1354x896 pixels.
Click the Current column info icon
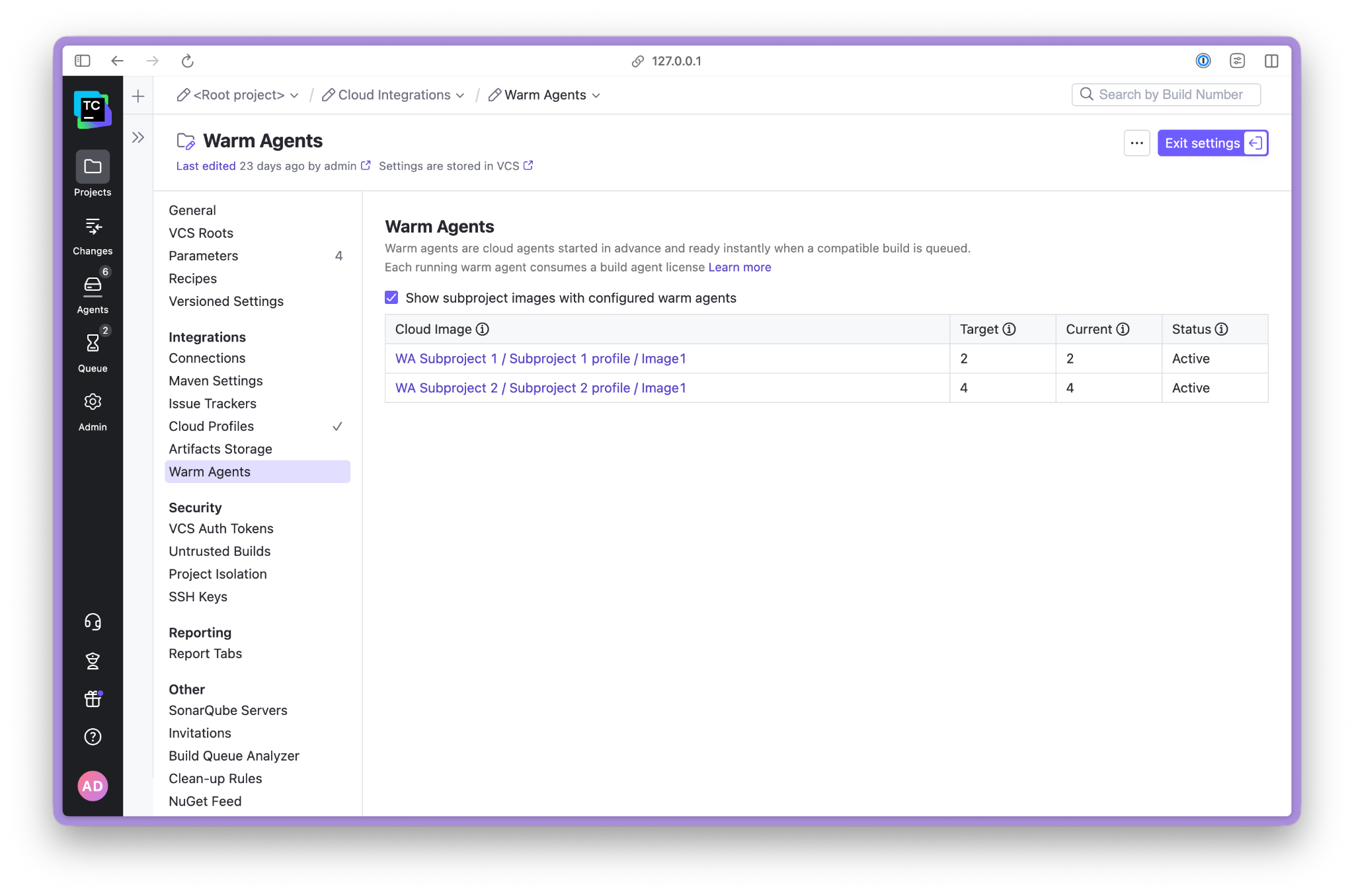click(1123, 329)
